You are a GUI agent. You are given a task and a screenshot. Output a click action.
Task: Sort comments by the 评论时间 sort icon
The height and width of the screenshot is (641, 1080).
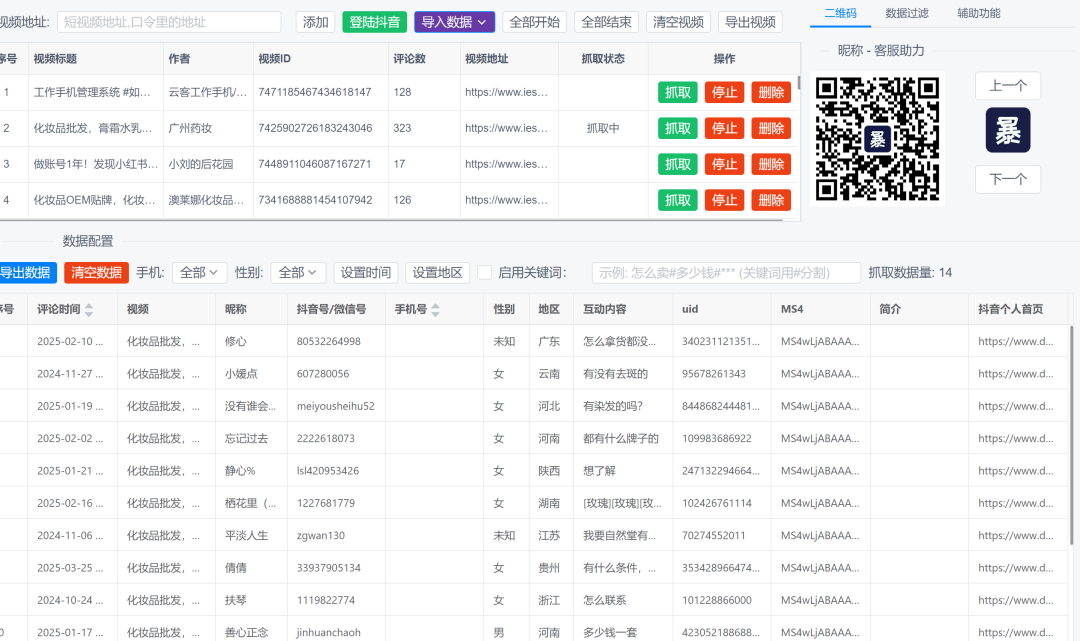(x=89, y=310)
